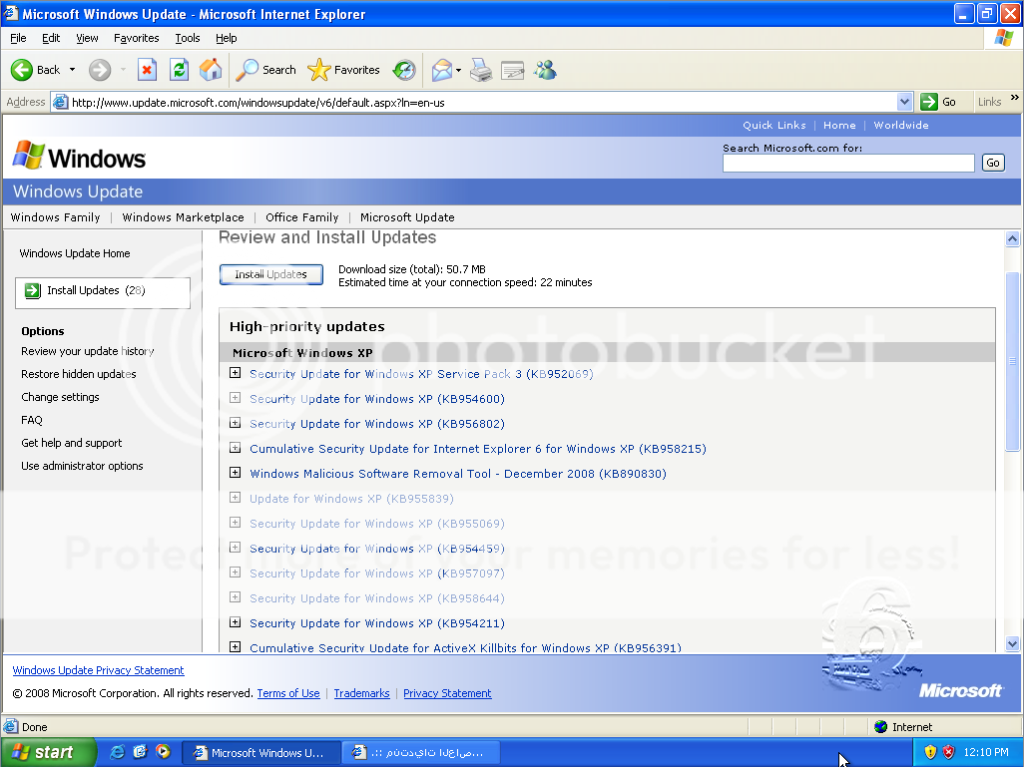The image size is (1024, 767).
Task: Click the Worldwide link in header
Action: pyautogui.click(x=901, y=125)
